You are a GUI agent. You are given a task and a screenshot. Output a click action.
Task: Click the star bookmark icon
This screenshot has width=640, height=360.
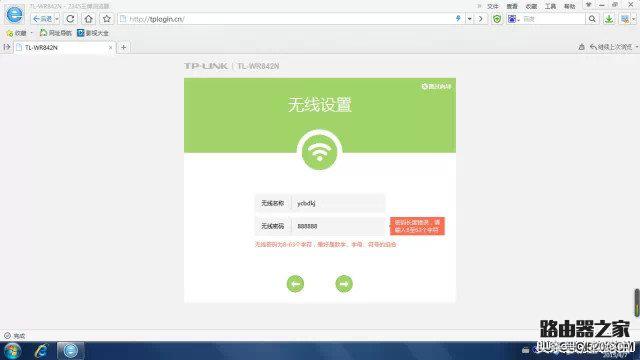coord(107,19)
